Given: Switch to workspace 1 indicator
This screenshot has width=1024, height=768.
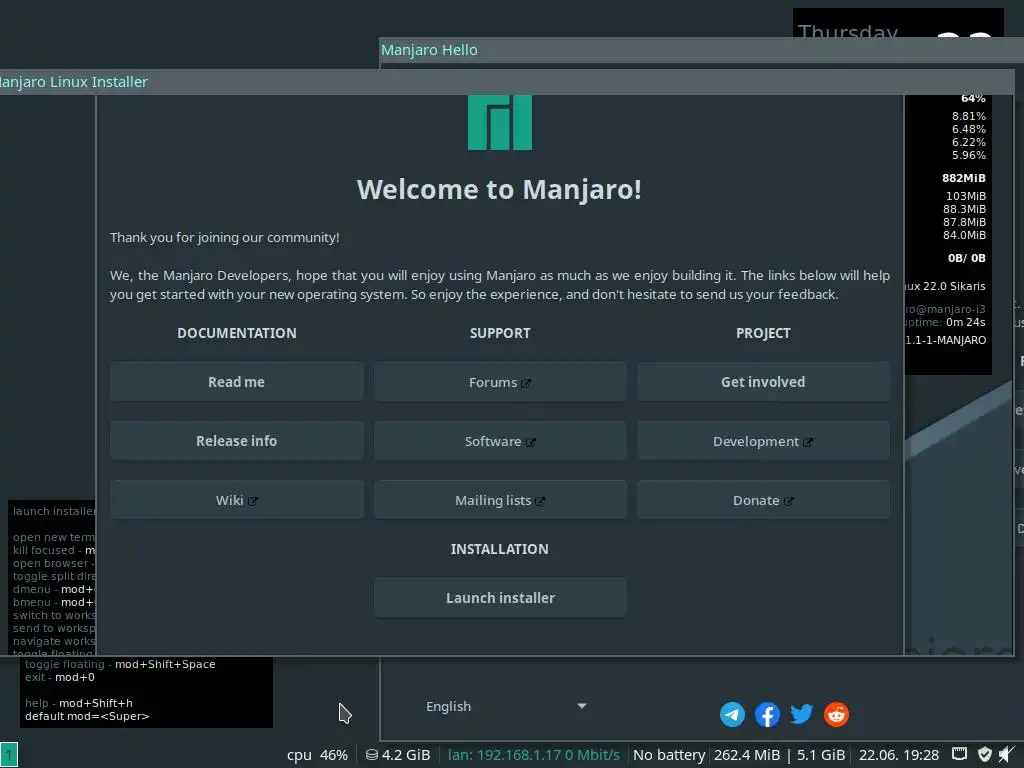Looking at the screenshot, I should coord(9,755).
